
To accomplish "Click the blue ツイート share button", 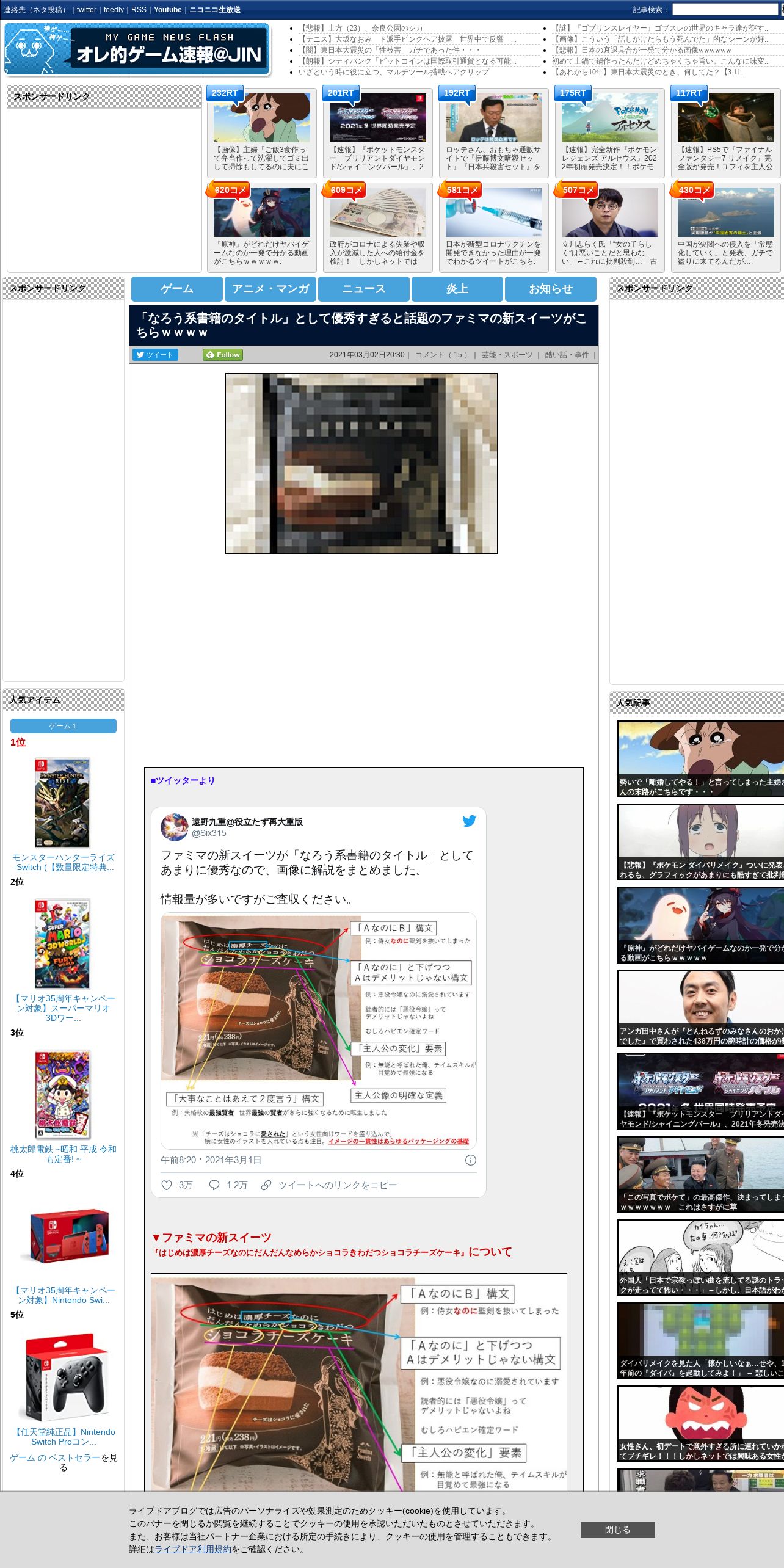I will 155,355.
